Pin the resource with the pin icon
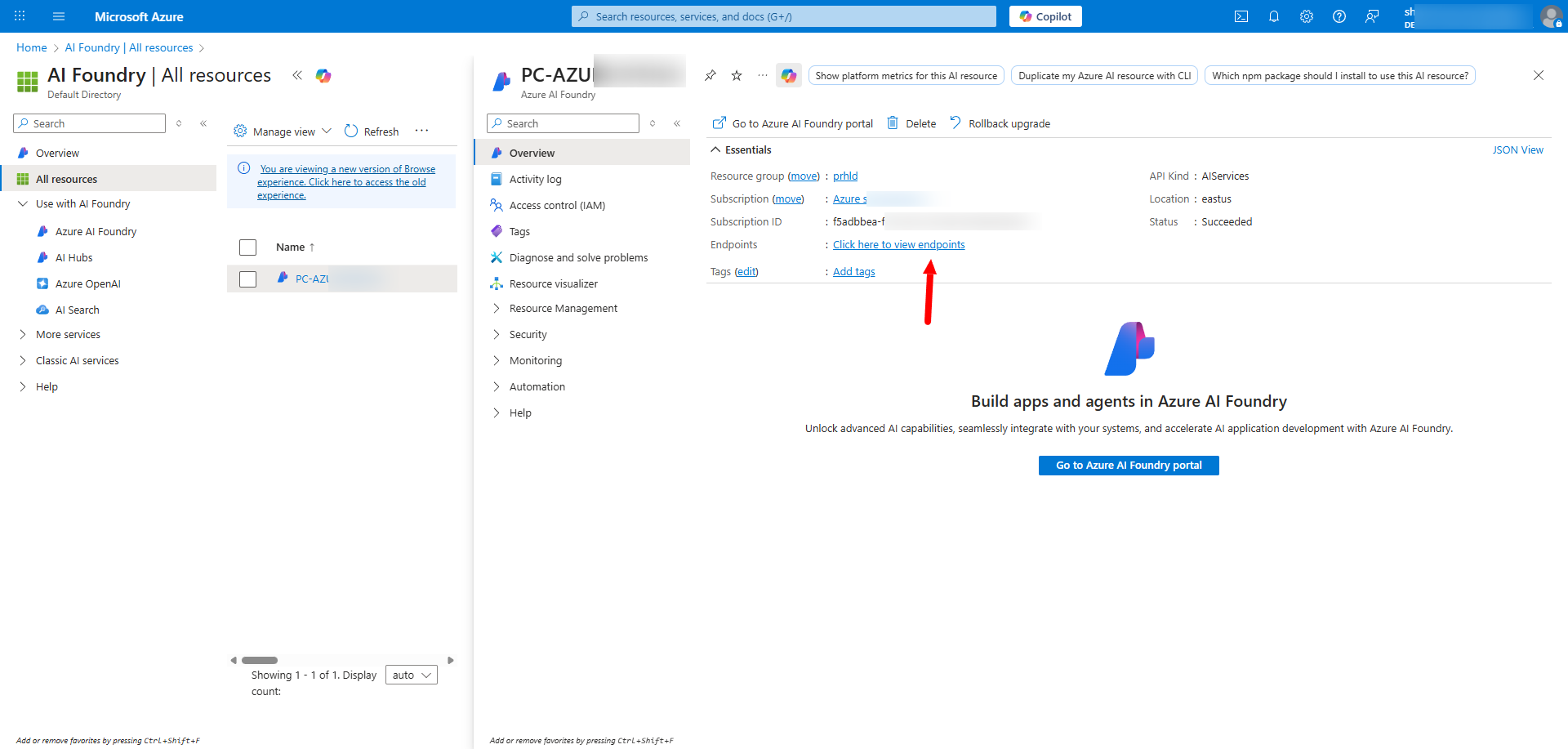 (710, 76)
